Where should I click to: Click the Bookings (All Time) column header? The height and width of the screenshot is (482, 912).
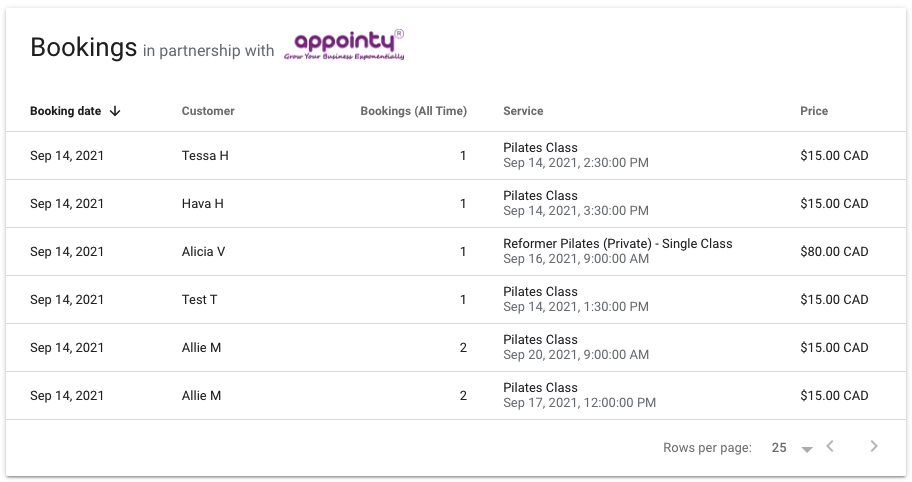(x=413, y=111)
